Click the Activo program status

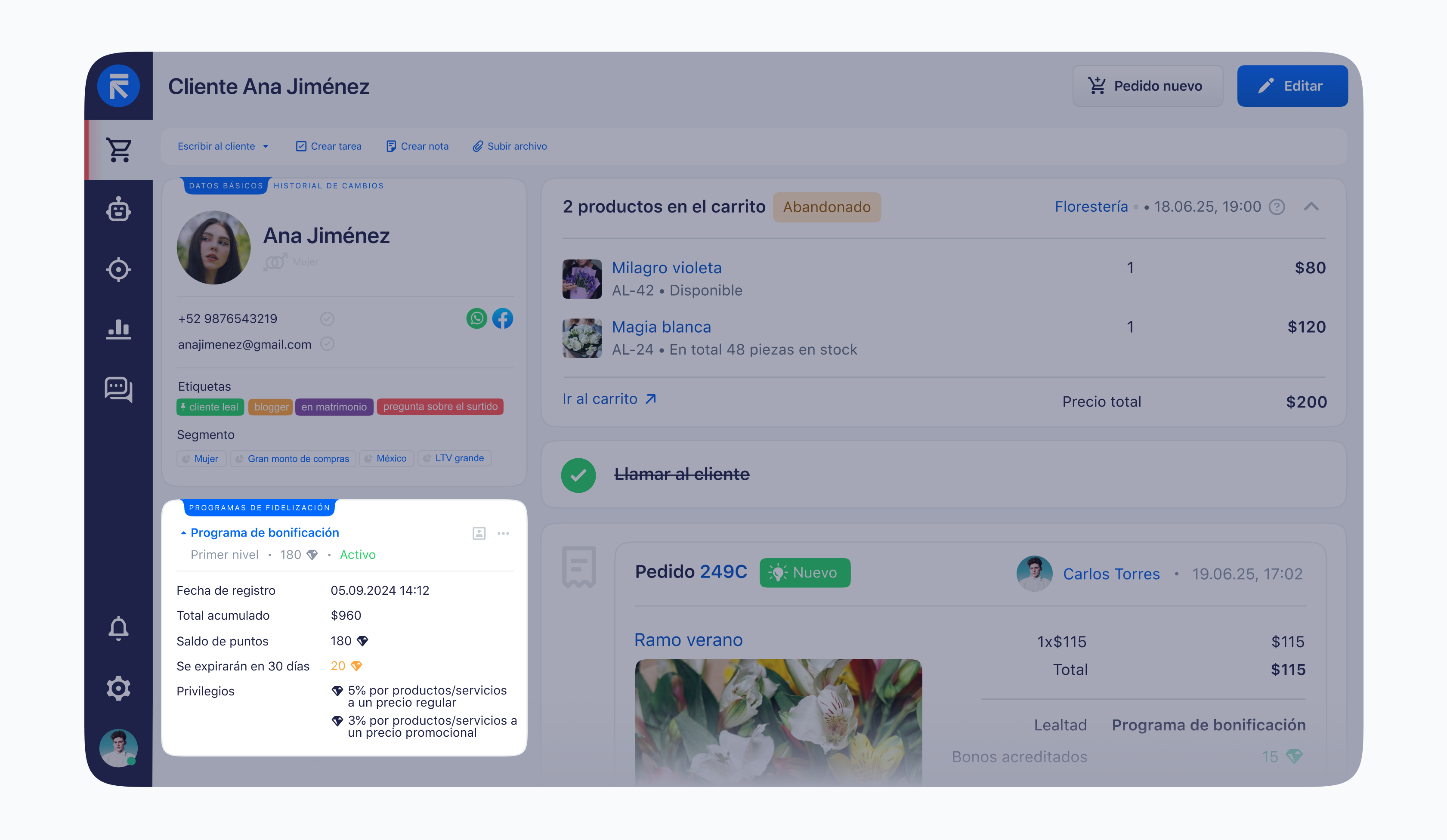tap(357, 555)
